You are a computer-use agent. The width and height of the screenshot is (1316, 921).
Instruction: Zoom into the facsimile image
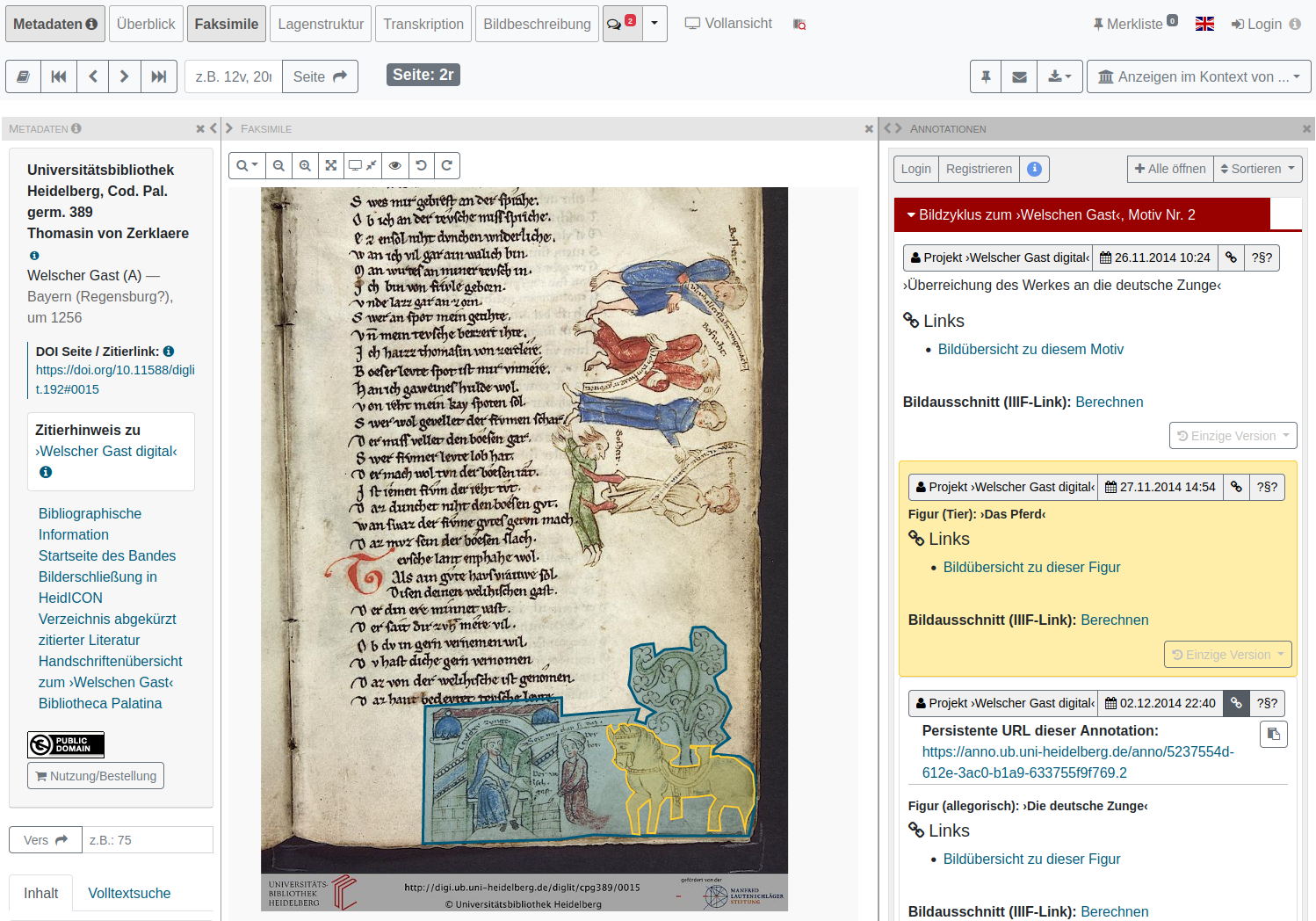click(x=305, y=165)
